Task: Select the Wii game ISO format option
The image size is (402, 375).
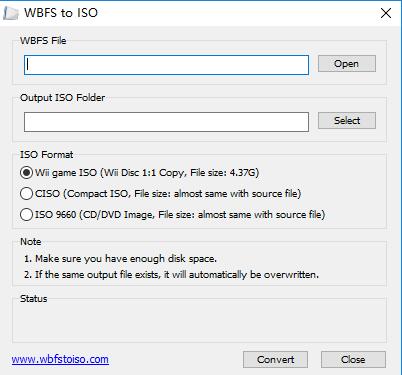Action: pos(139,173)
